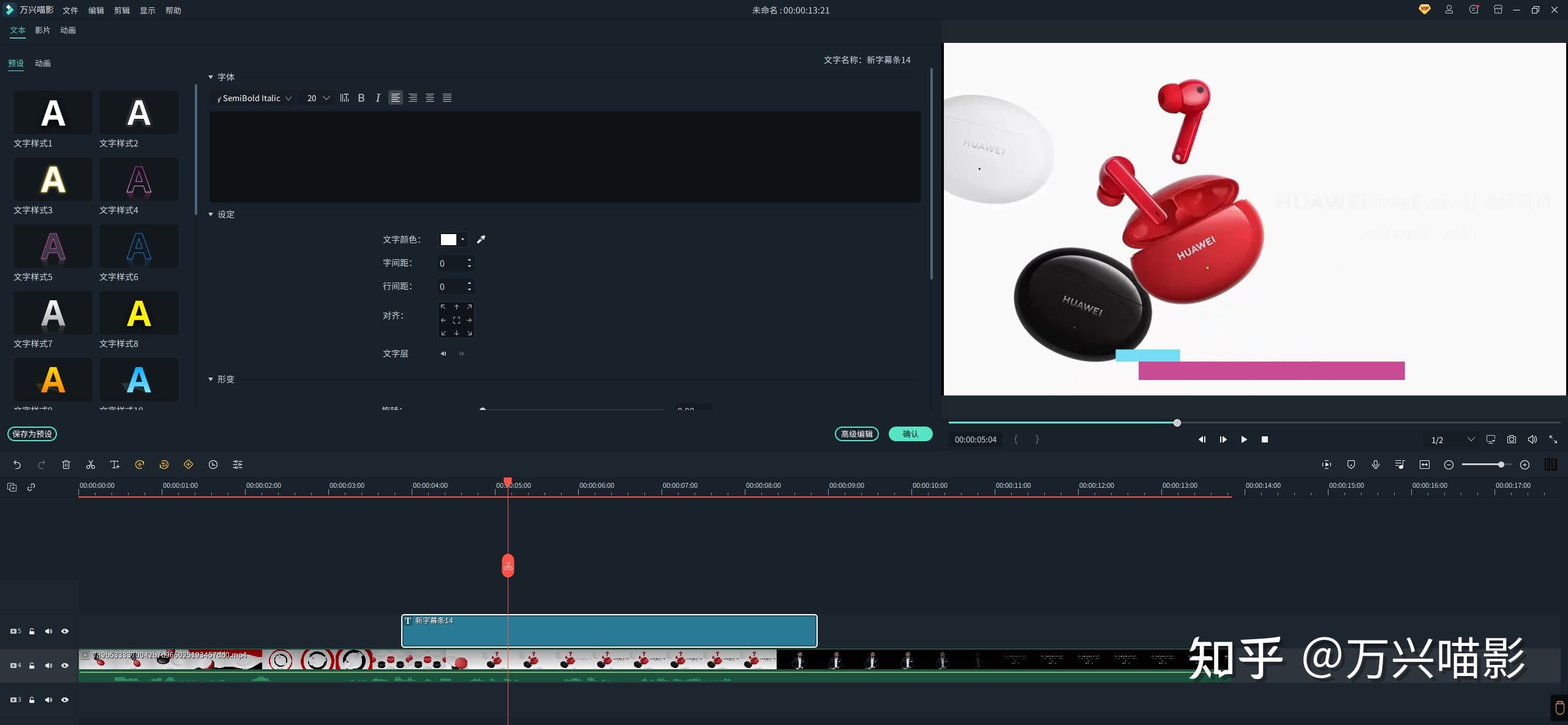Adjust timeline zoom slider handle

(x=1501, y=465)
